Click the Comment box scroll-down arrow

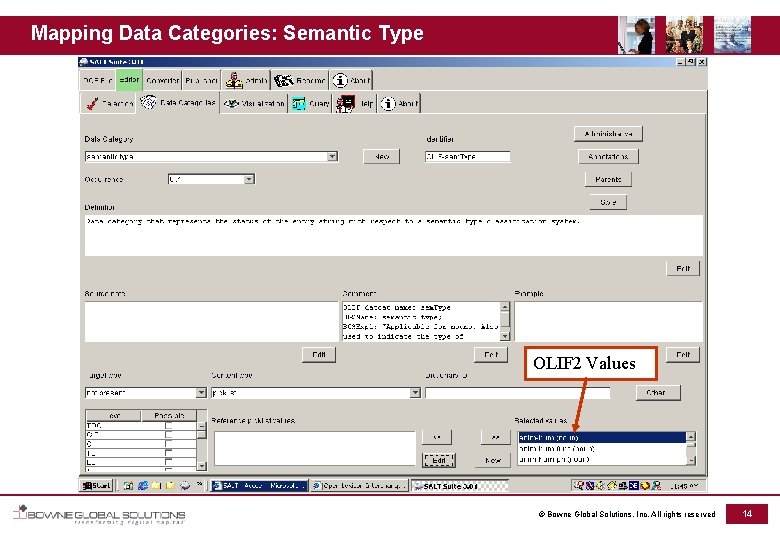click(x=504, y=337)
